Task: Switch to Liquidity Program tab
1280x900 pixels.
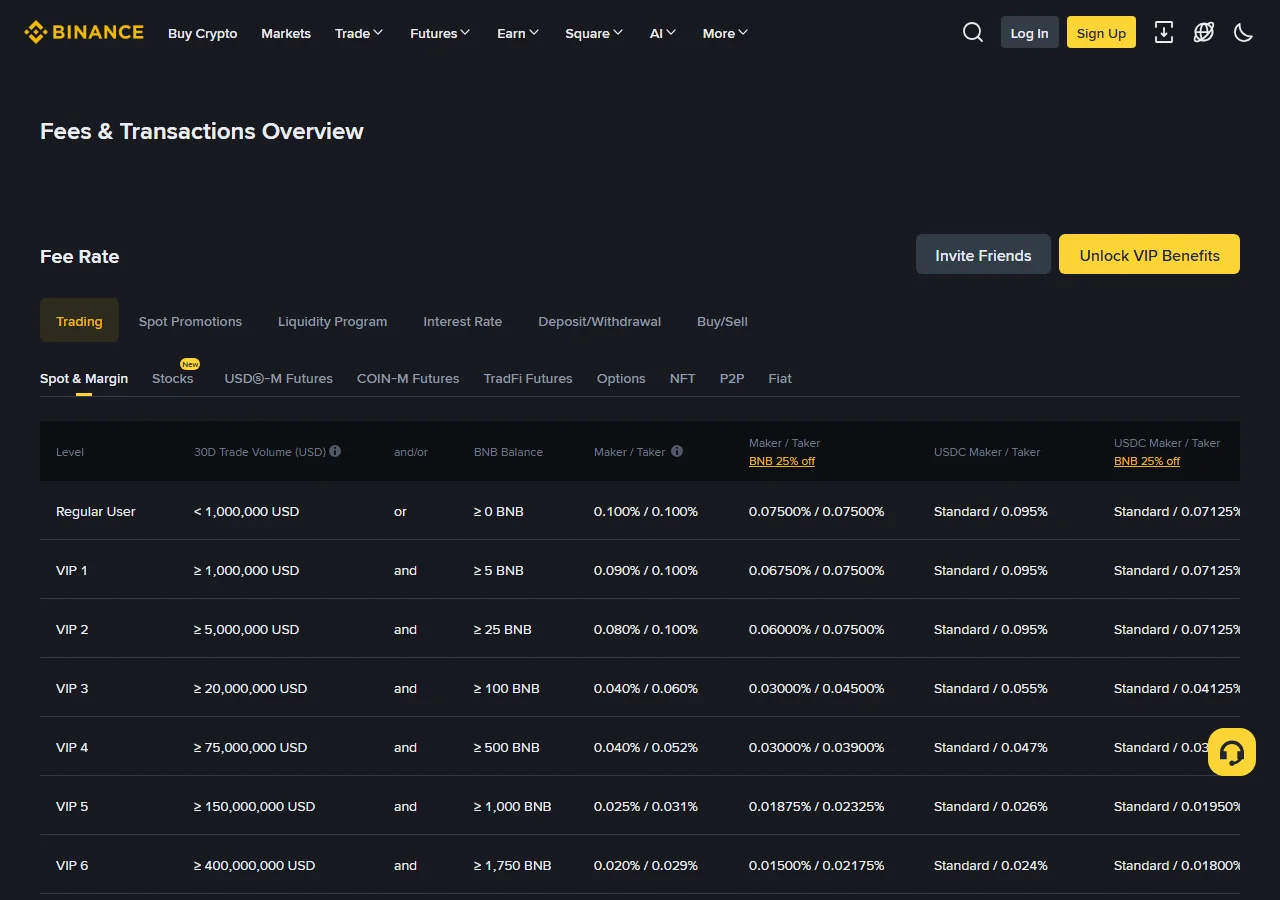Action: [332, 321]
